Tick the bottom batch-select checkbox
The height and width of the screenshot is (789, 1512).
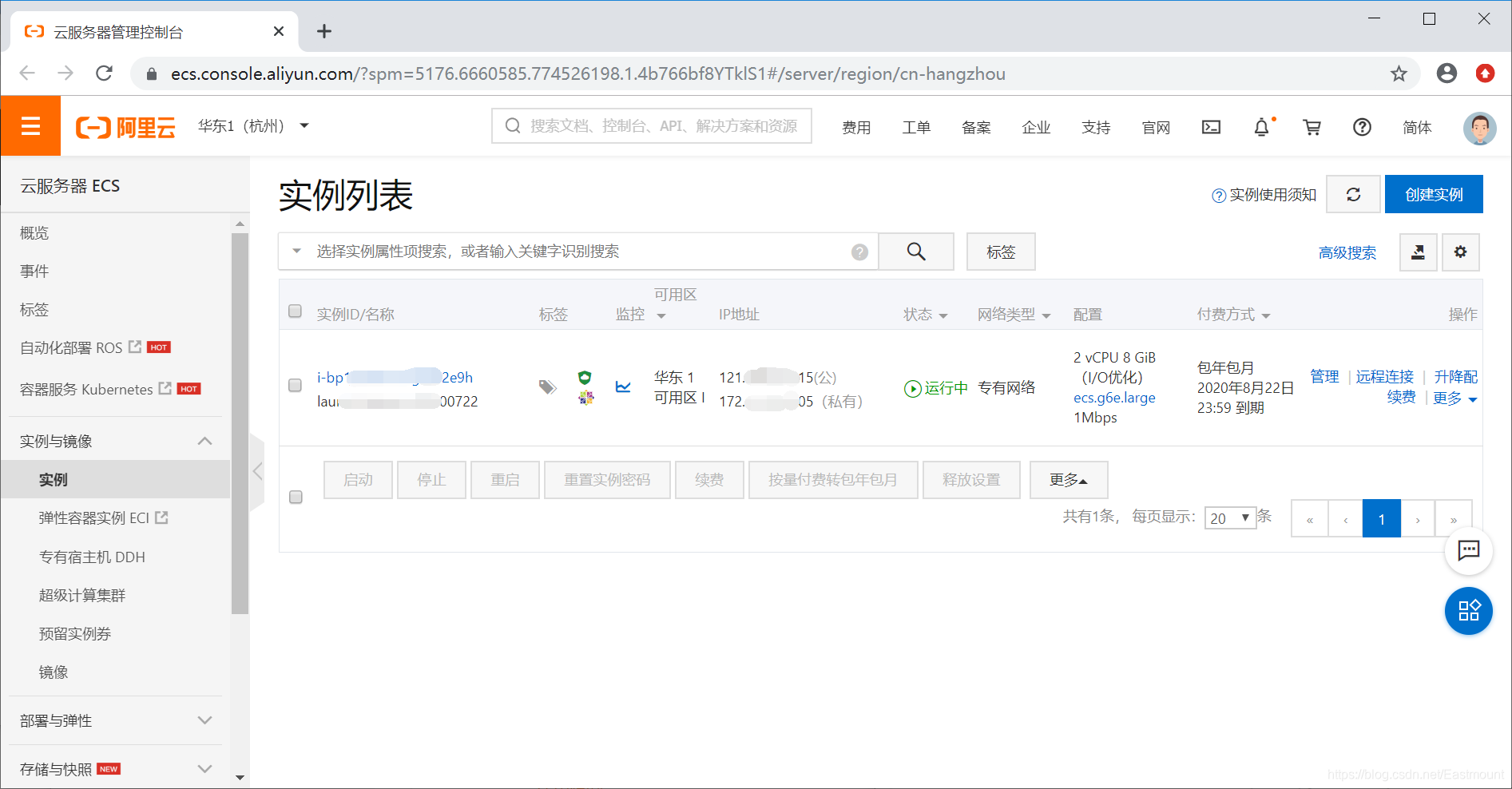pos(295,497)
